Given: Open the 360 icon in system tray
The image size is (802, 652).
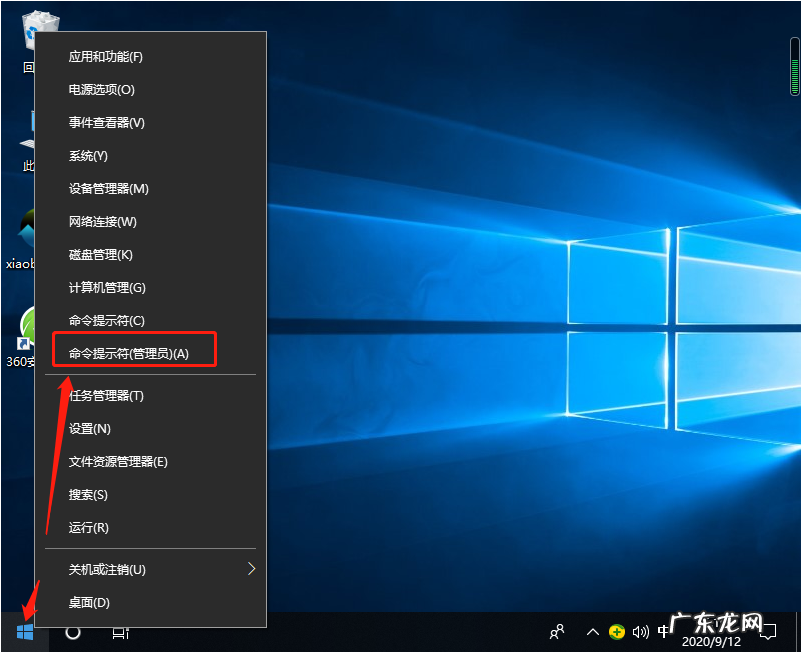Looking at the screenshot, I should [x=617, y=632].
